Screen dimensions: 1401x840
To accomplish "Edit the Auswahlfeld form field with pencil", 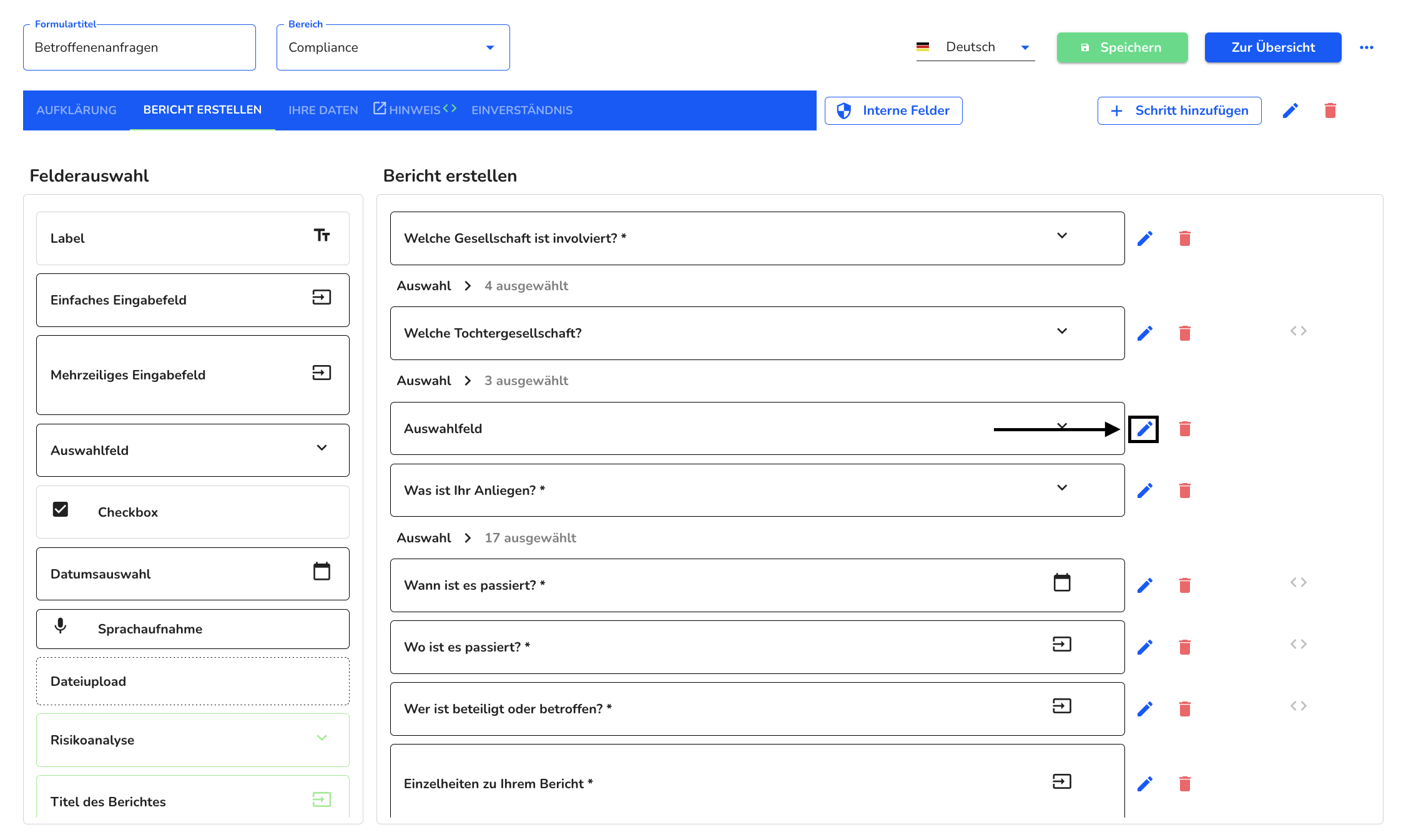I will pyautogui.click(x=1144, y=429).
